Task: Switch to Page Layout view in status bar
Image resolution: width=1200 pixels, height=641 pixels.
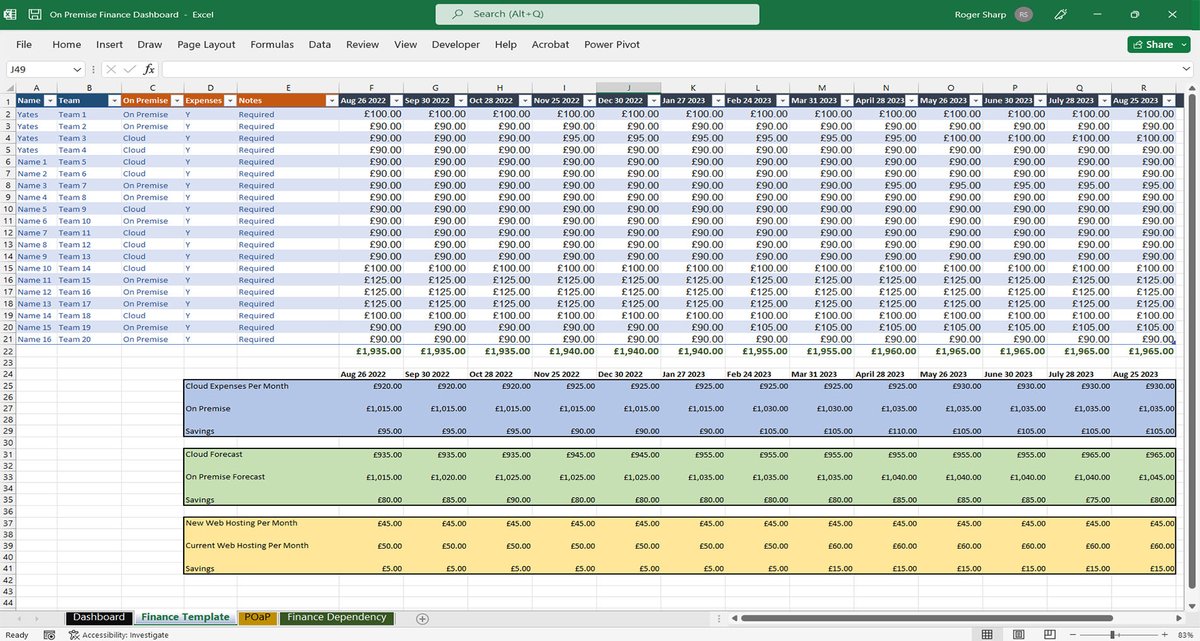Action: pos(1020,634)
